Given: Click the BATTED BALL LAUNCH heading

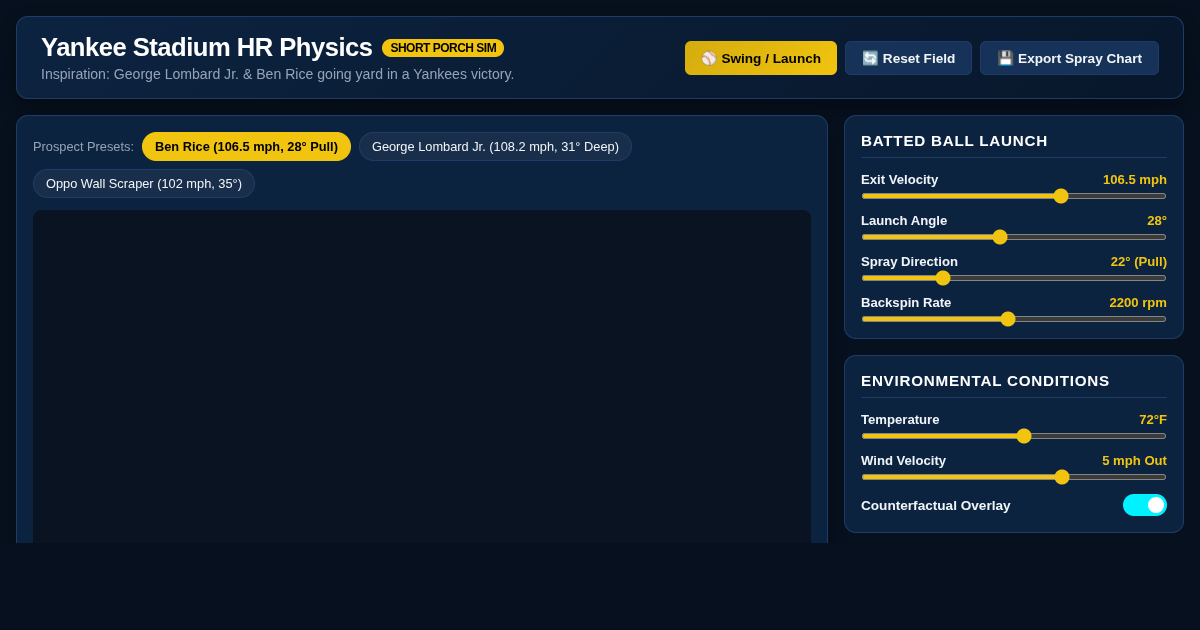Looking at the screenshot, I should pyautogui.click(x=954, y=141).
